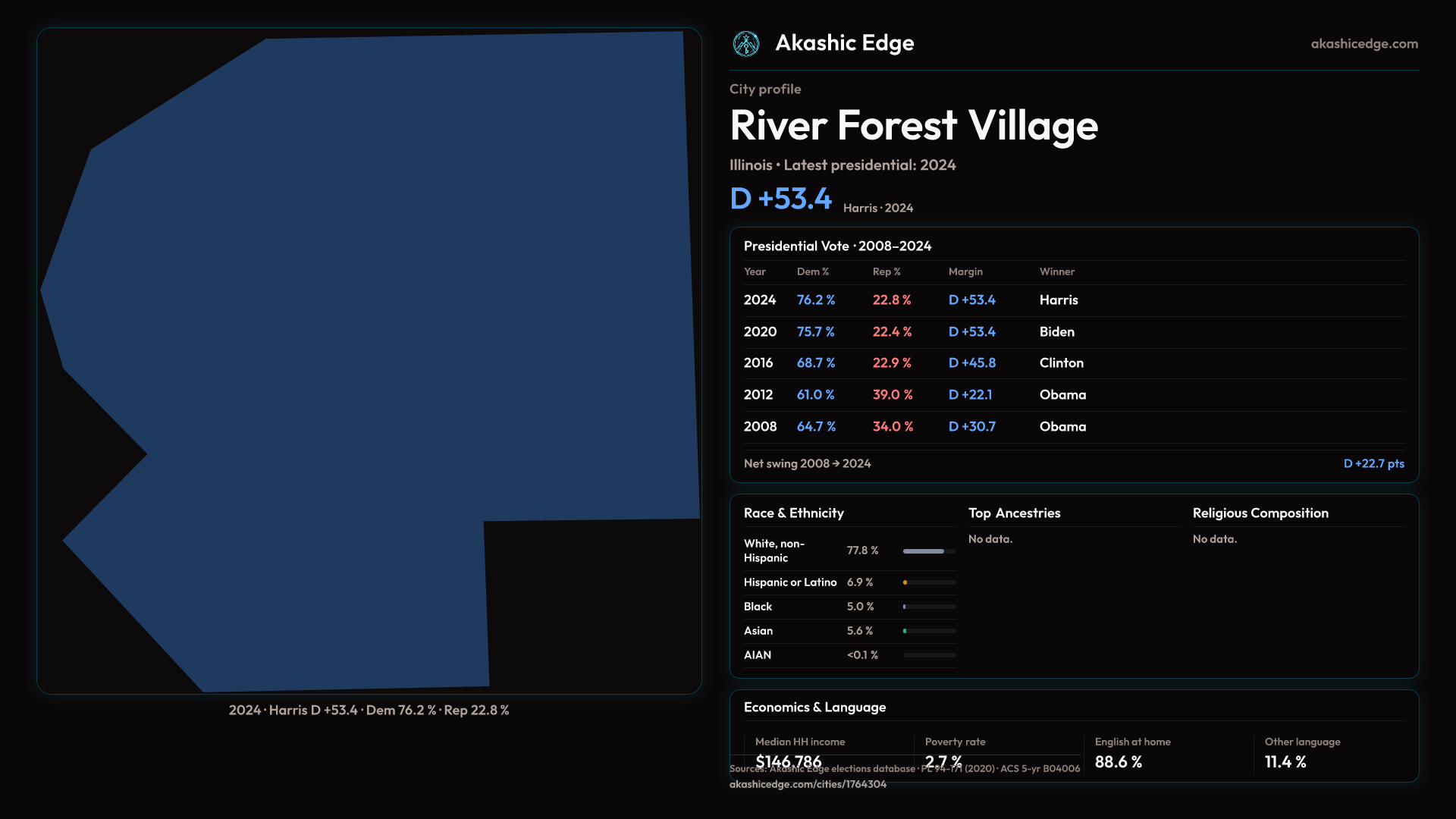Click the large D +53.4 margin headline

click(x=780, y=199)
